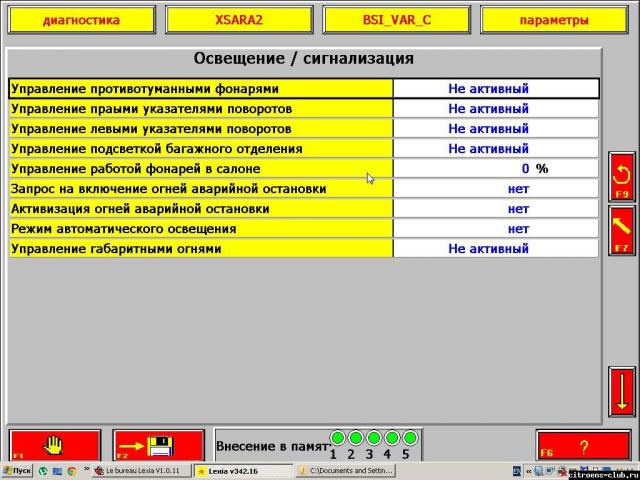Open C:\Documents and Settin... taskbar window
The width and height of the screenshot is (640, 480).
click(x=346, y=471)
